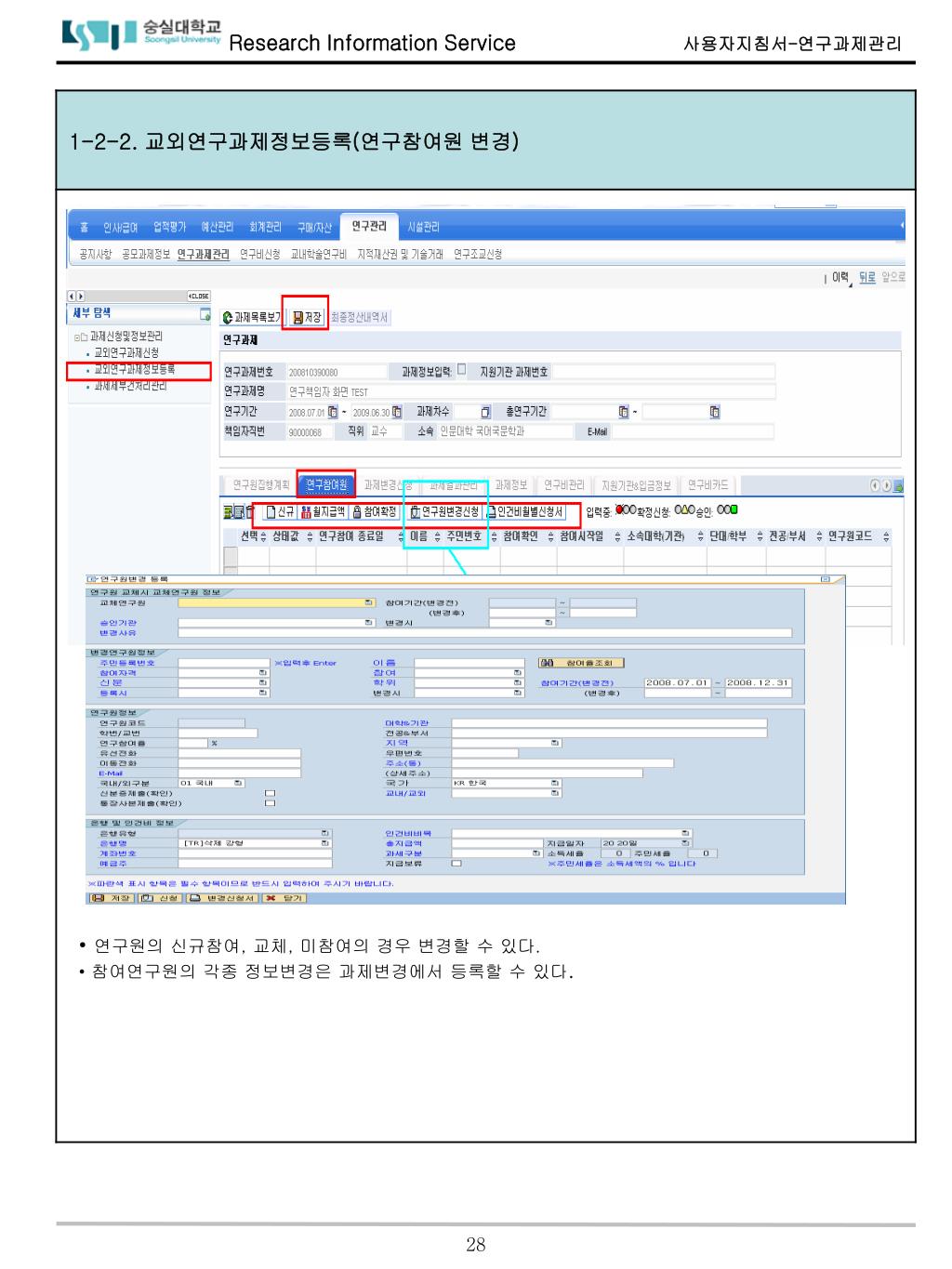Switch to the 연구참여원 tab
Viewport: 952px width, 1269px height.
point(326,484)
